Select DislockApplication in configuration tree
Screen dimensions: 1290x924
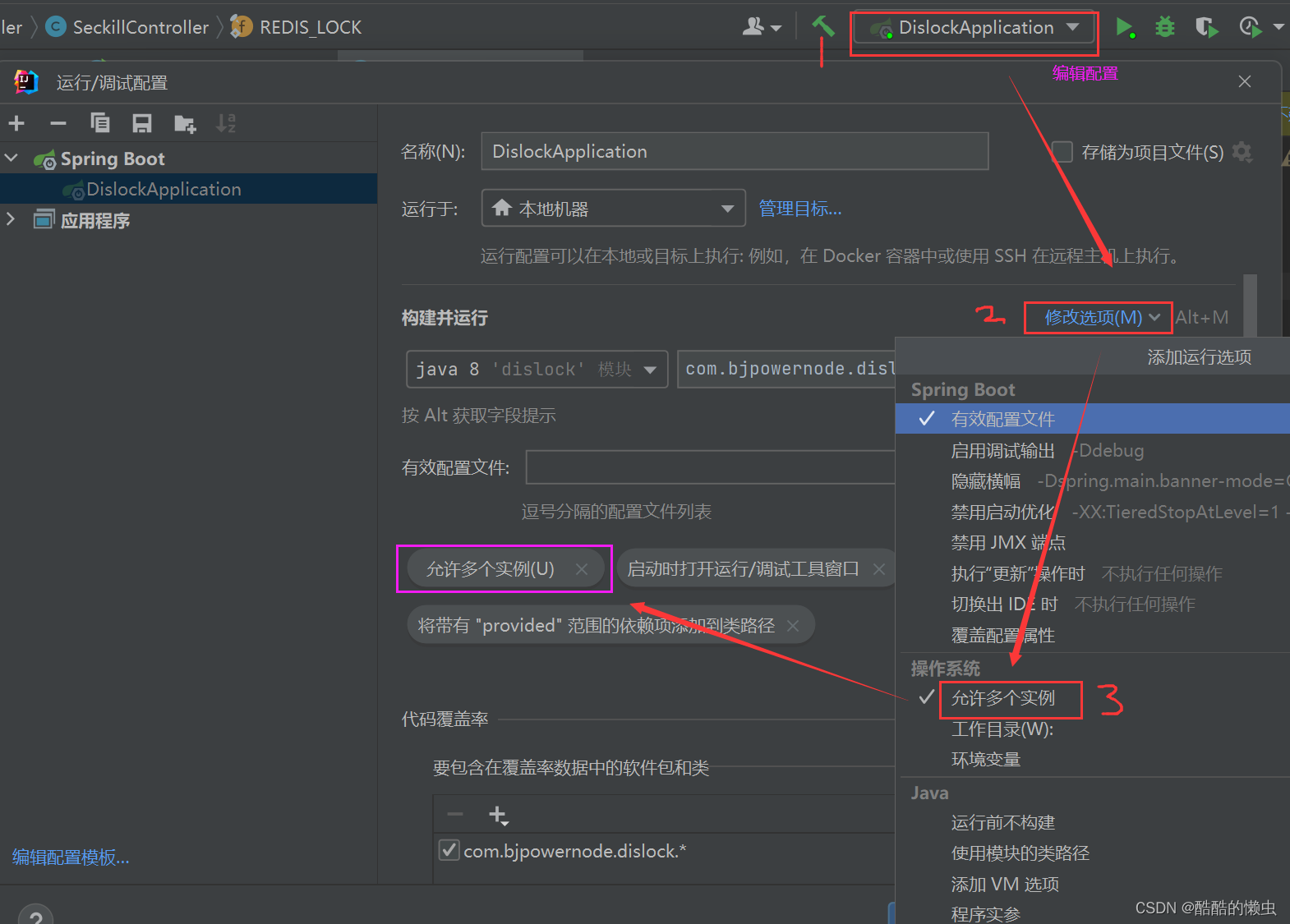164,189
